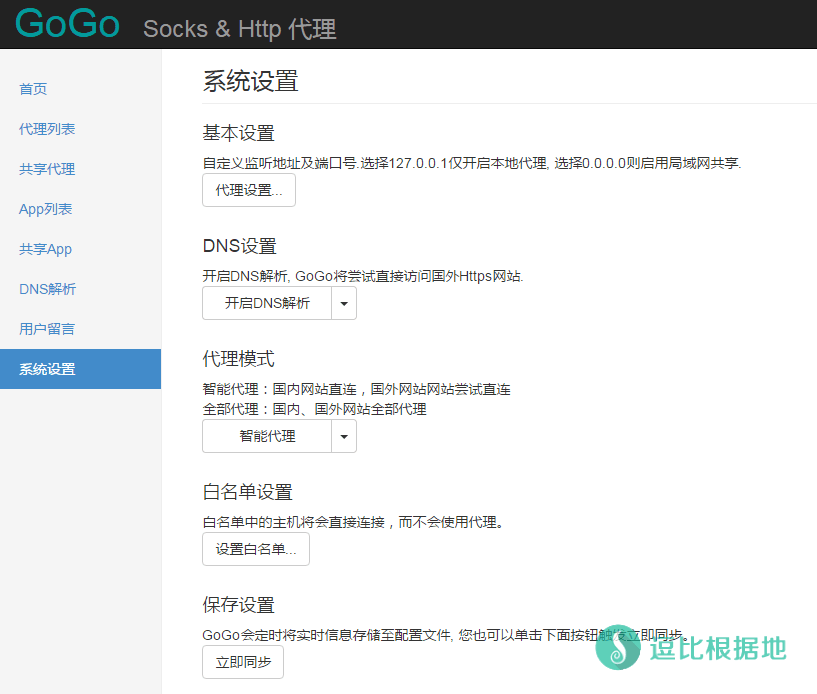The height and width of the screenshot is (694, 817).
Task: Select 系统设置 in the sidebar
Action: tap(47, 369)
